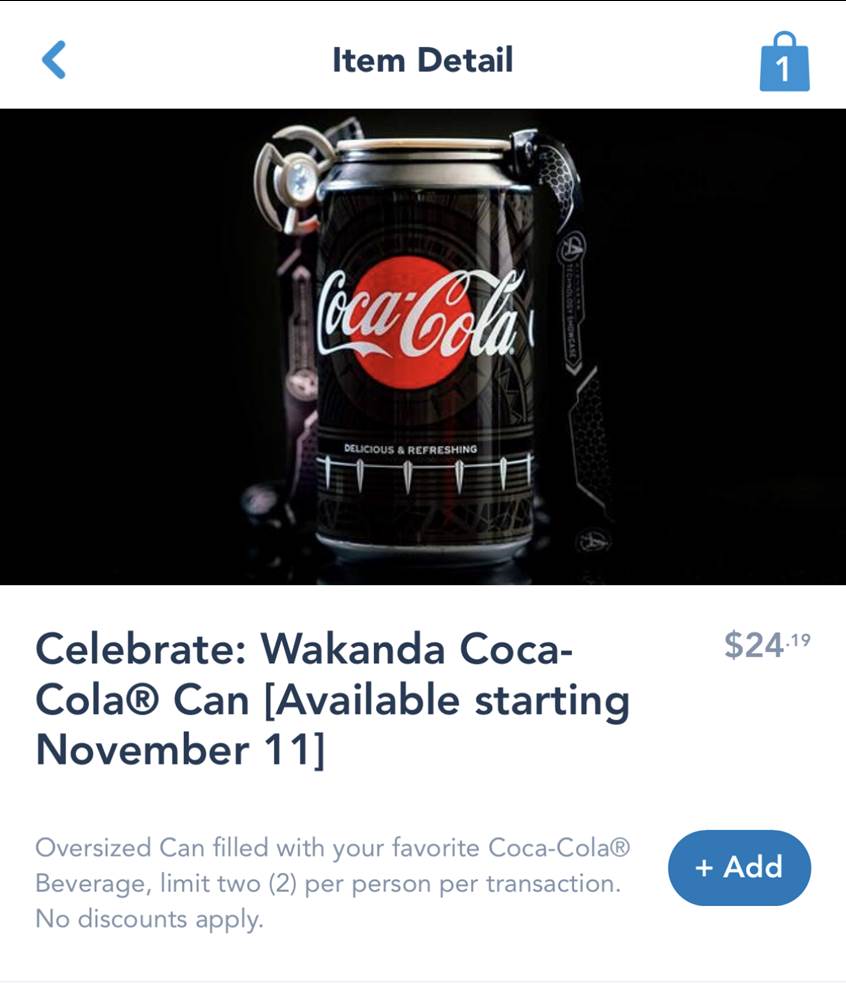Add the Wakanda Coca-Cola Can to the order
The width and height of the screenshot is (846, 1000).
coord(739,867)
